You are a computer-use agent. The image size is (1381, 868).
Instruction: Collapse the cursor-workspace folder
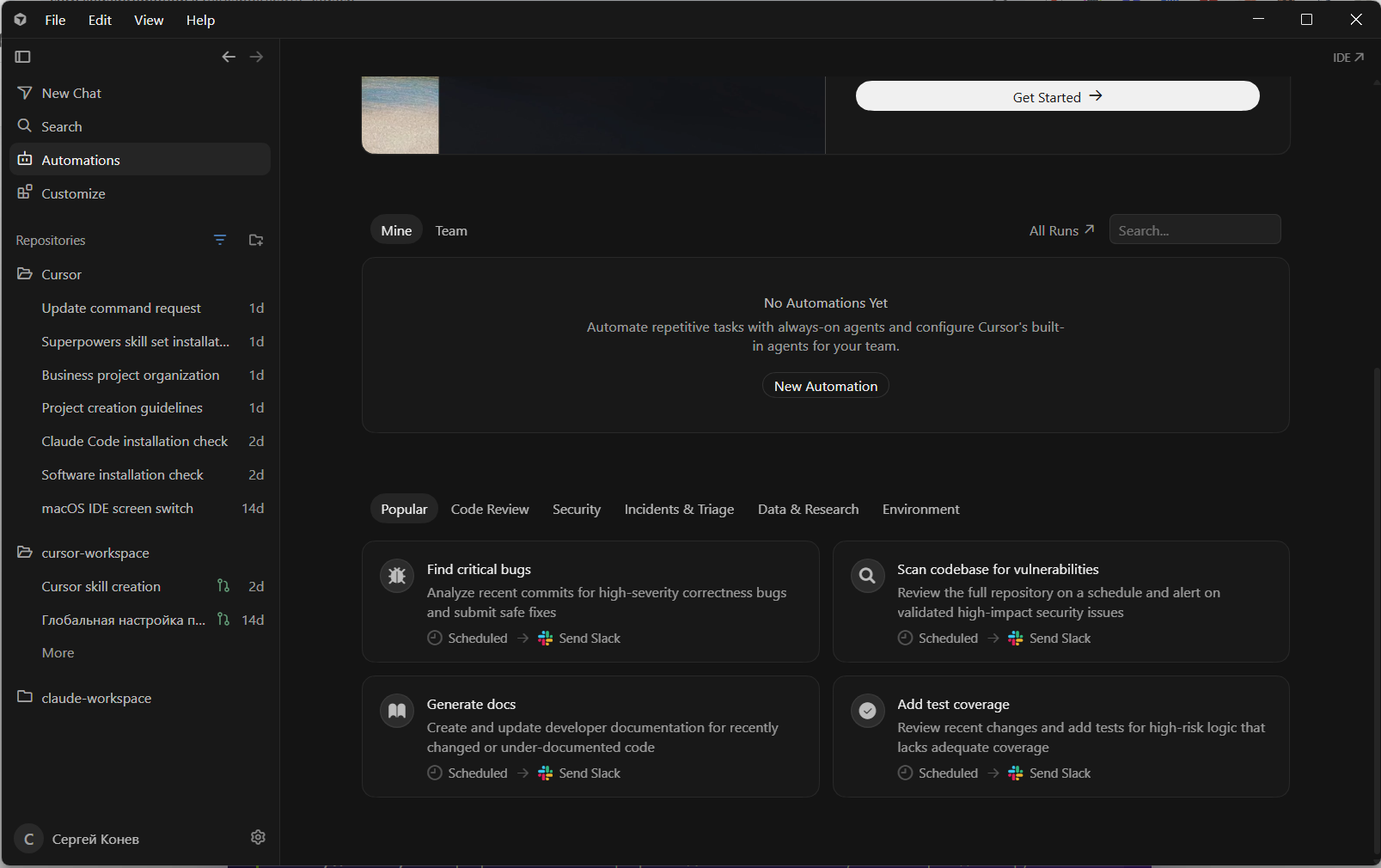tap(140, 553)
